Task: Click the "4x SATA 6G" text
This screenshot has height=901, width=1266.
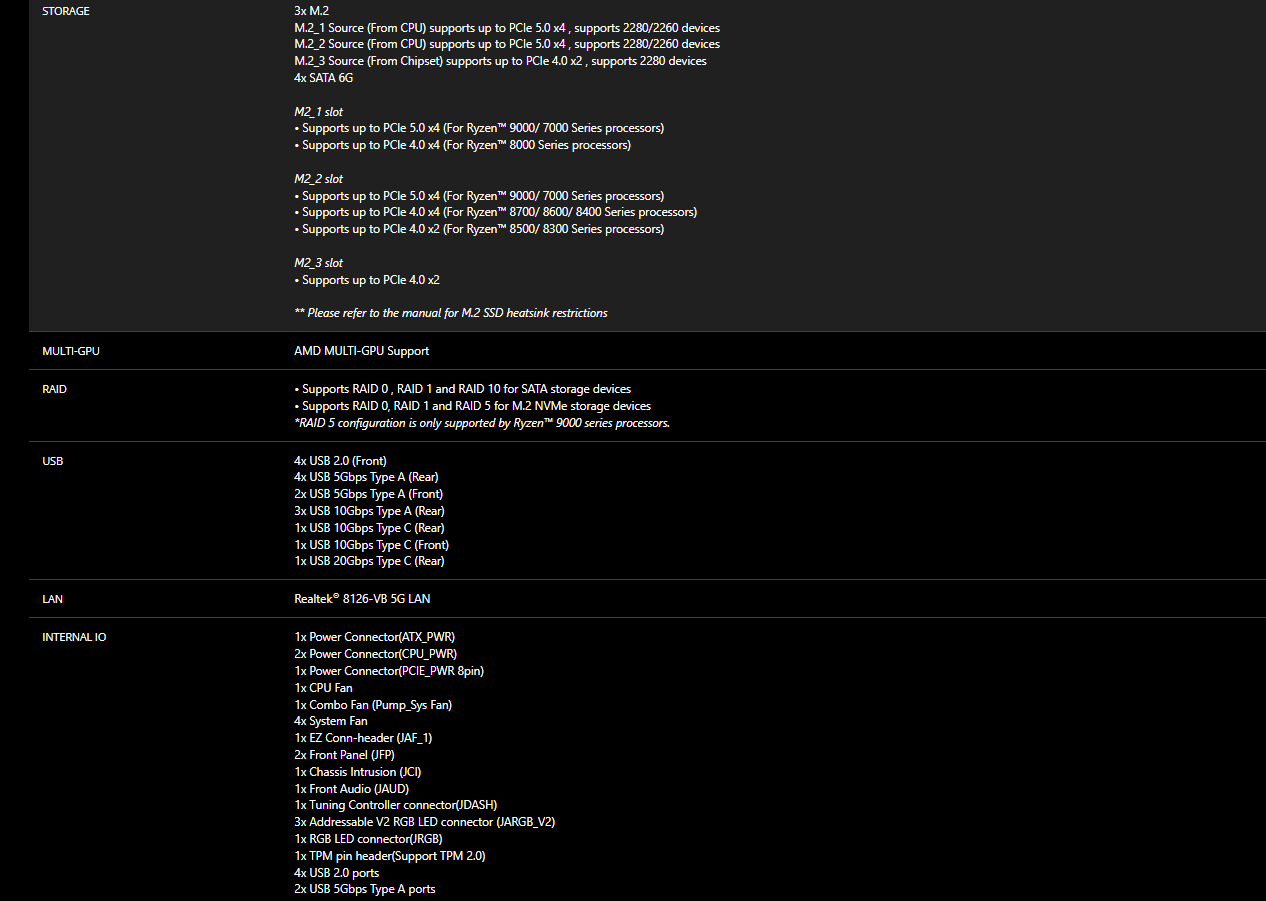Action: (x=323, y=78)
